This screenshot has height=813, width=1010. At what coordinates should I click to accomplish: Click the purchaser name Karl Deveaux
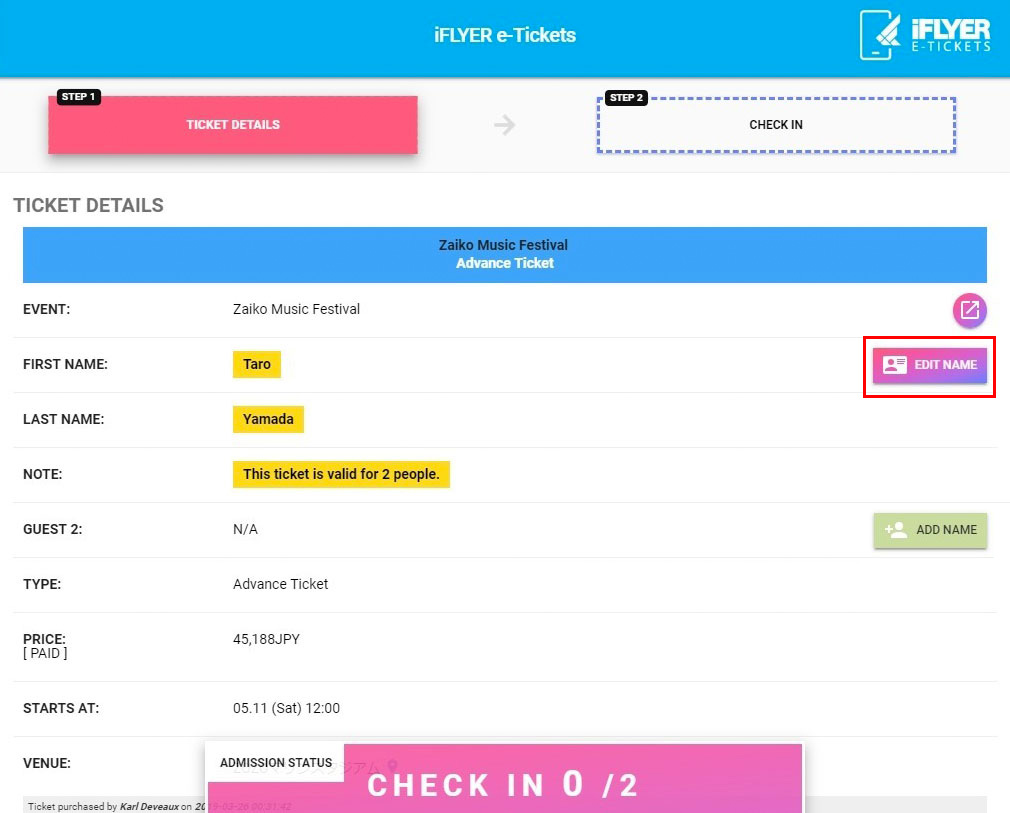pyautogui.click(x=149, y=807)
